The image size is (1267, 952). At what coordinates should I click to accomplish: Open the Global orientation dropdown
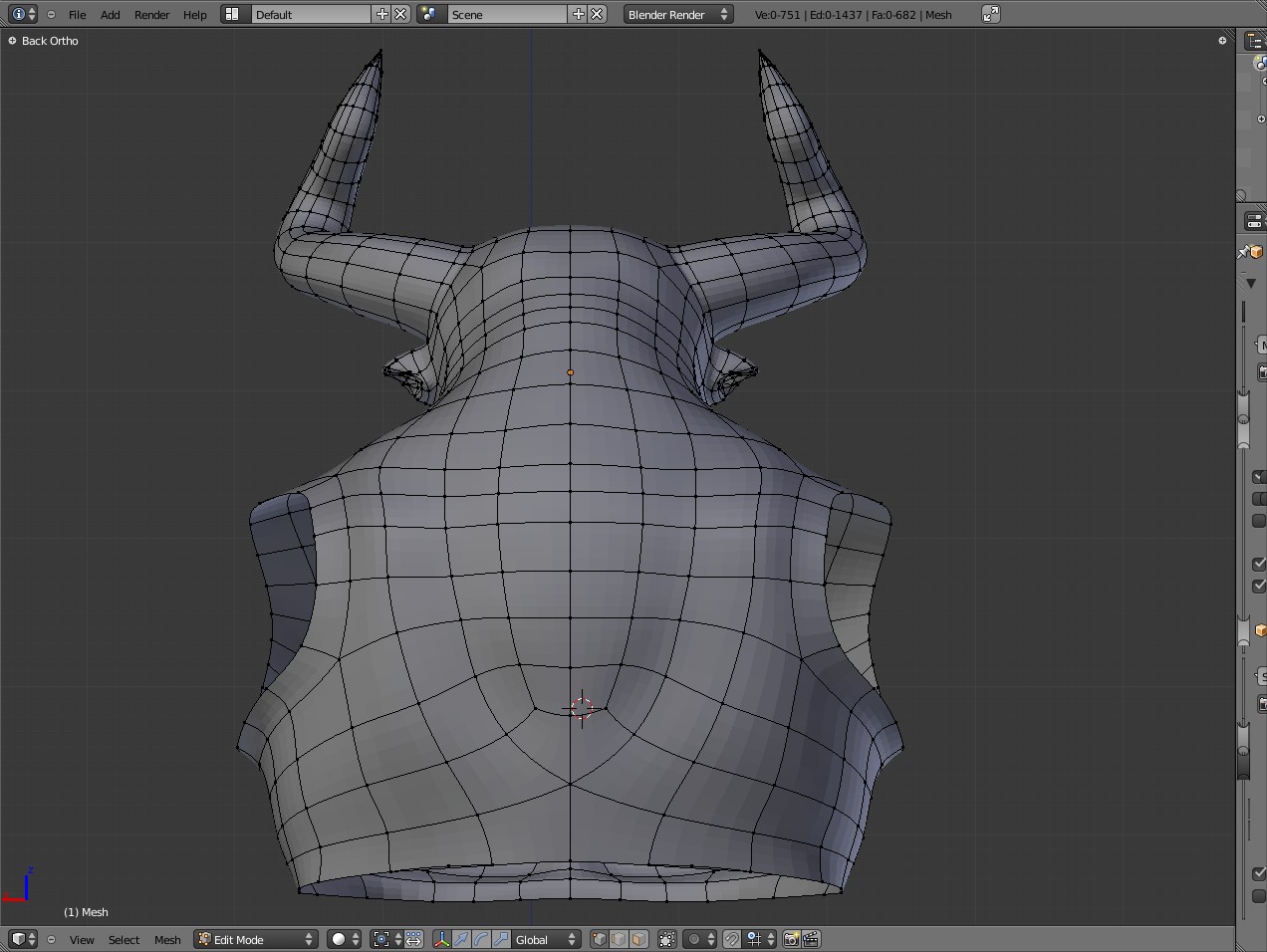pyautogui.click(x=546, y=939)
